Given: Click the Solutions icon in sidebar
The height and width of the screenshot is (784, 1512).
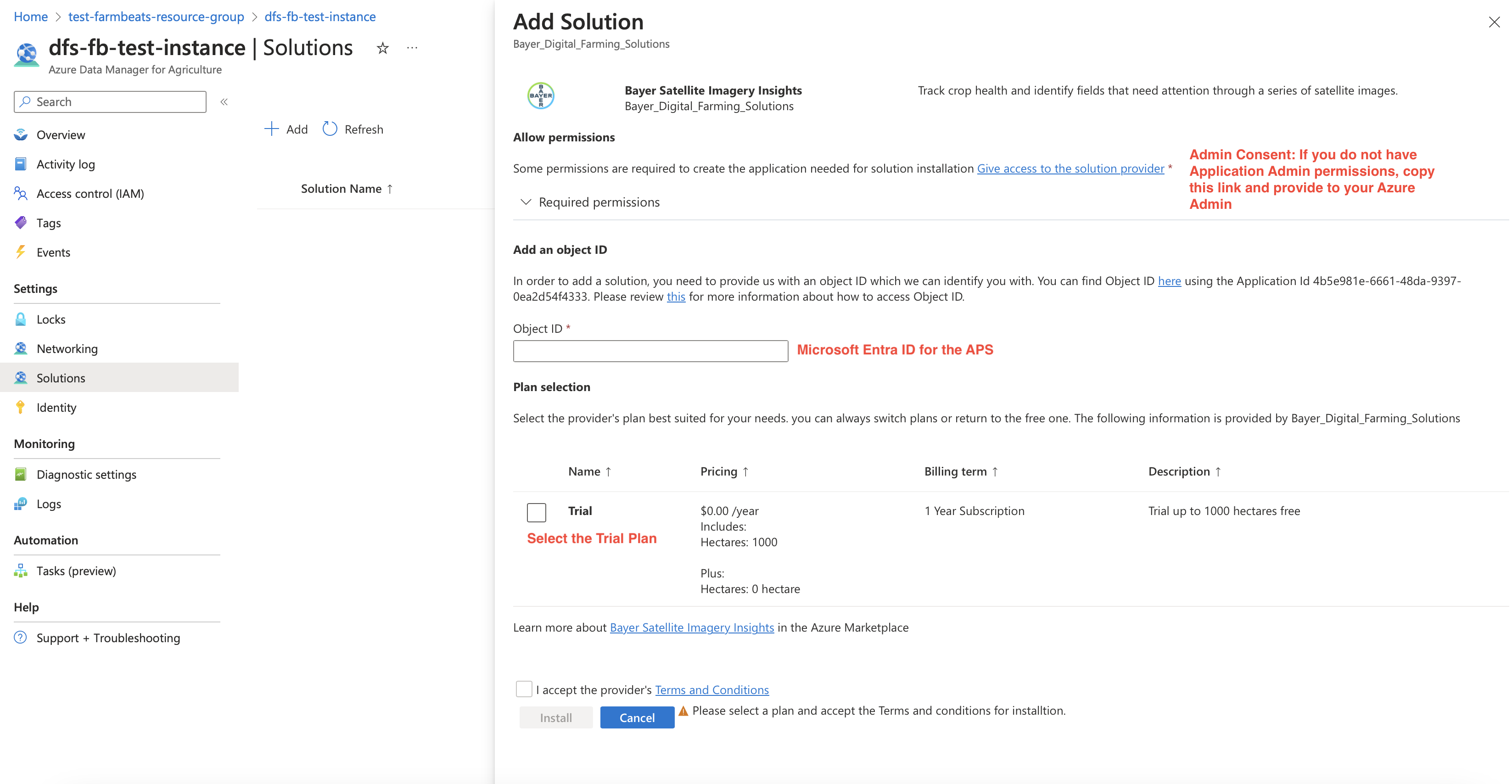Looking at the screenshot, I should click(x=21, y=378).
